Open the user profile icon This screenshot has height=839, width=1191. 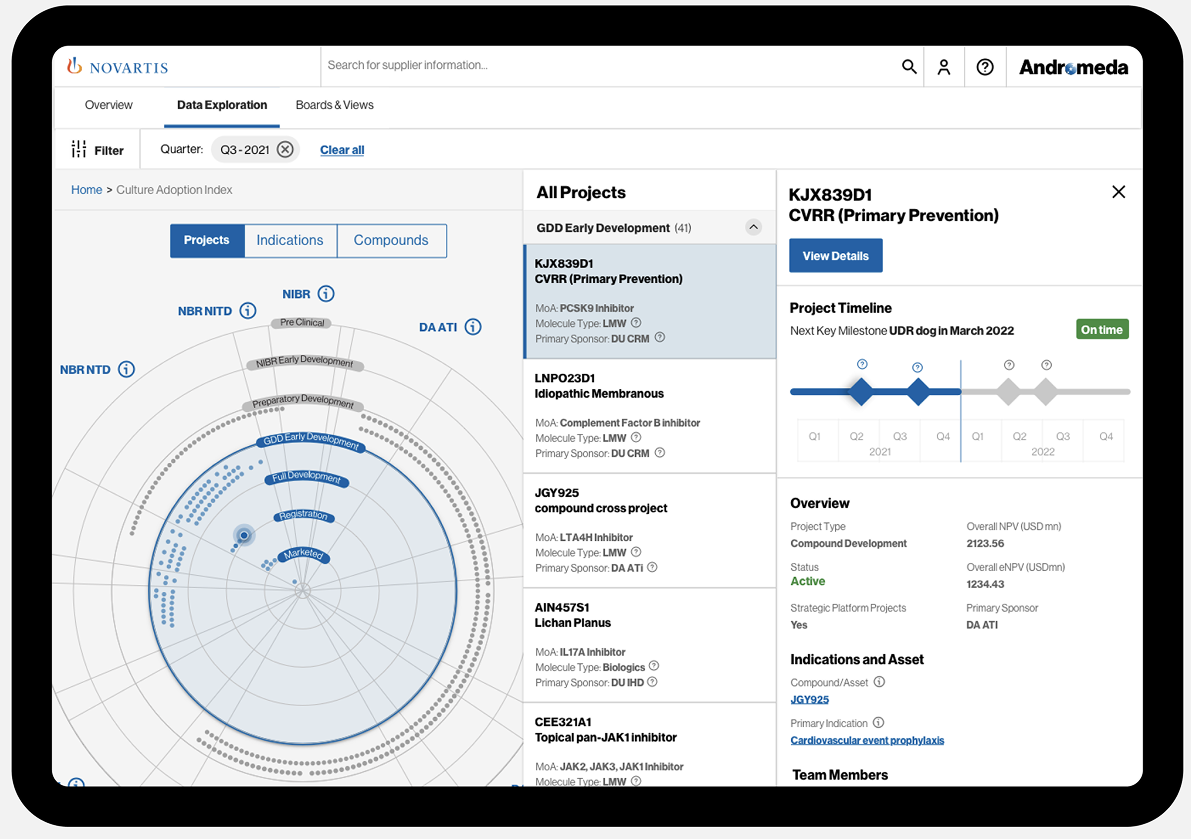tap(943, 67)
